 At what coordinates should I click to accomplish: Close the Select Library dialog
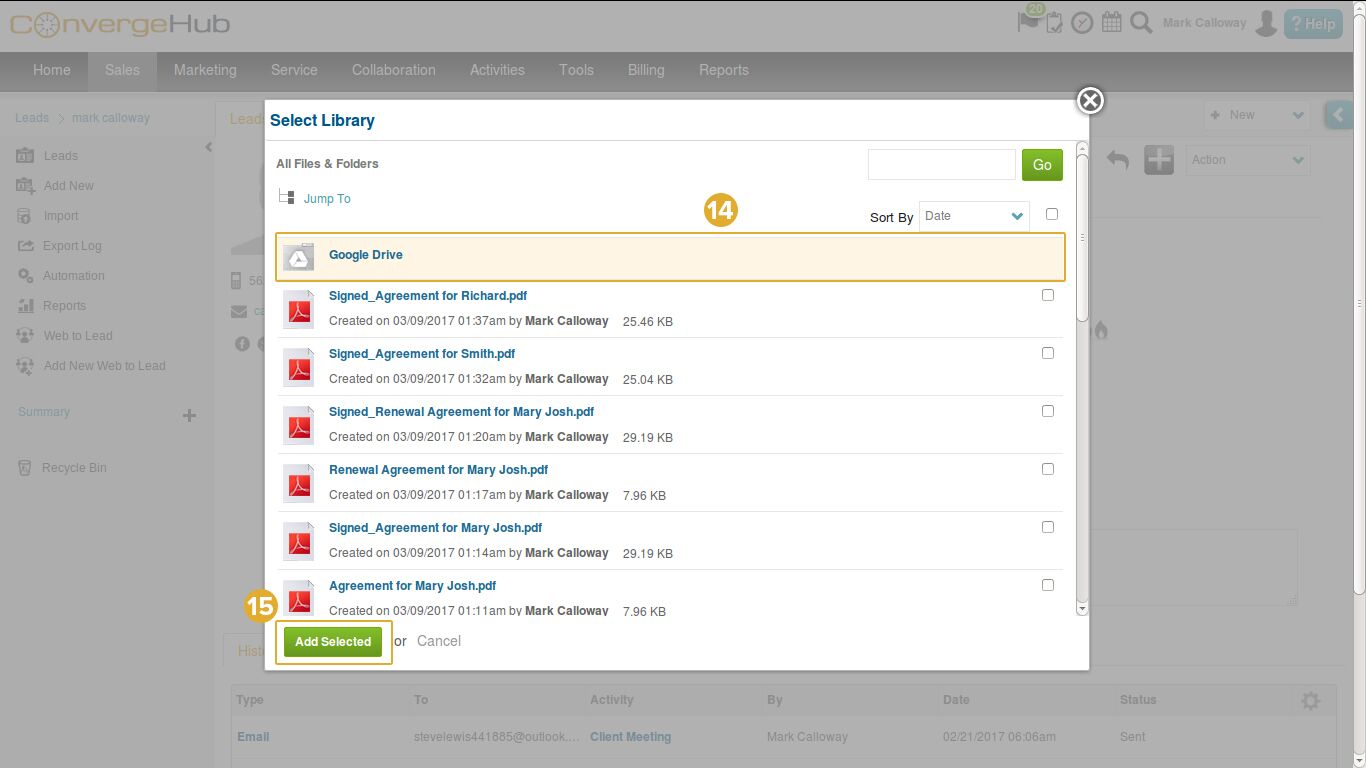click(x=1090, y=100)
